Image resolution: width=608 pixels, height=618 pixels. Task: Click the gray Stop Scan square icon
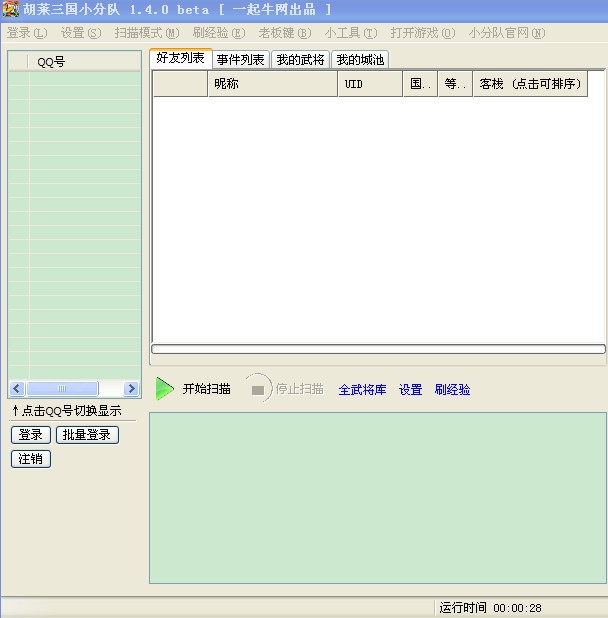[x=258, y=390]
